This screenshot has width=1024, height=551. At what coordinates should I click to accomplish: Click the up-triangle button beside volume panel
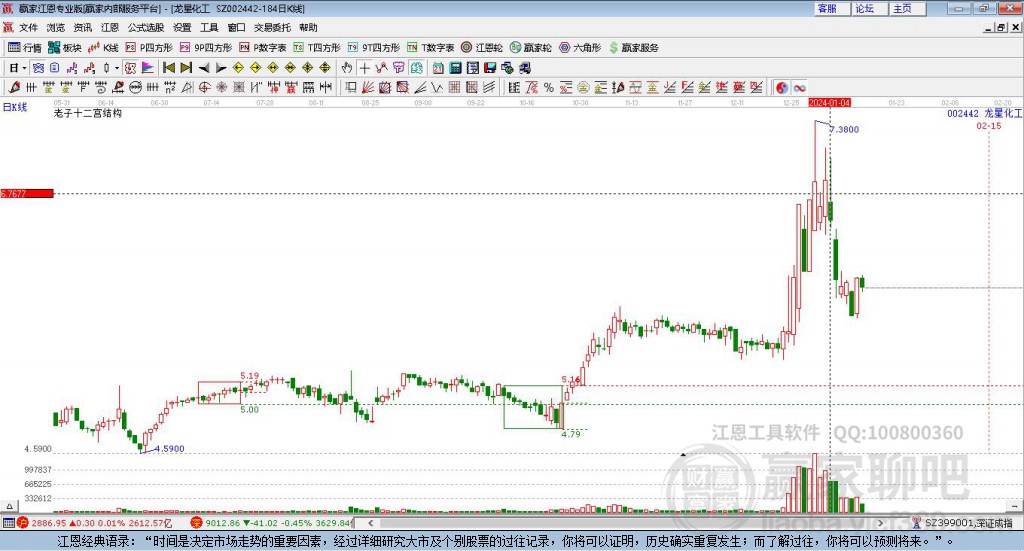click(9, 506)
